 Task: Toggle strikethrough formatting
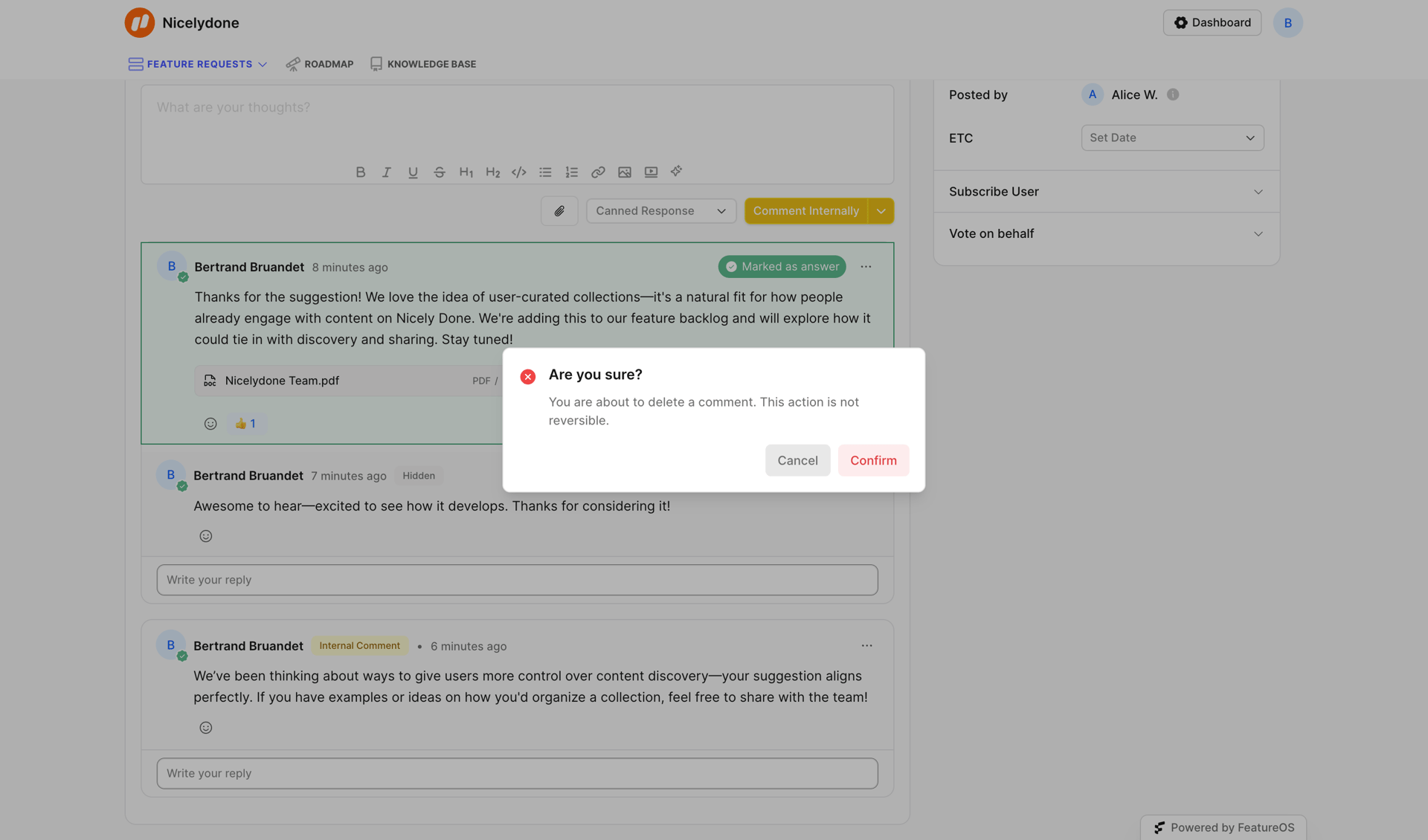tap(440, 172)
